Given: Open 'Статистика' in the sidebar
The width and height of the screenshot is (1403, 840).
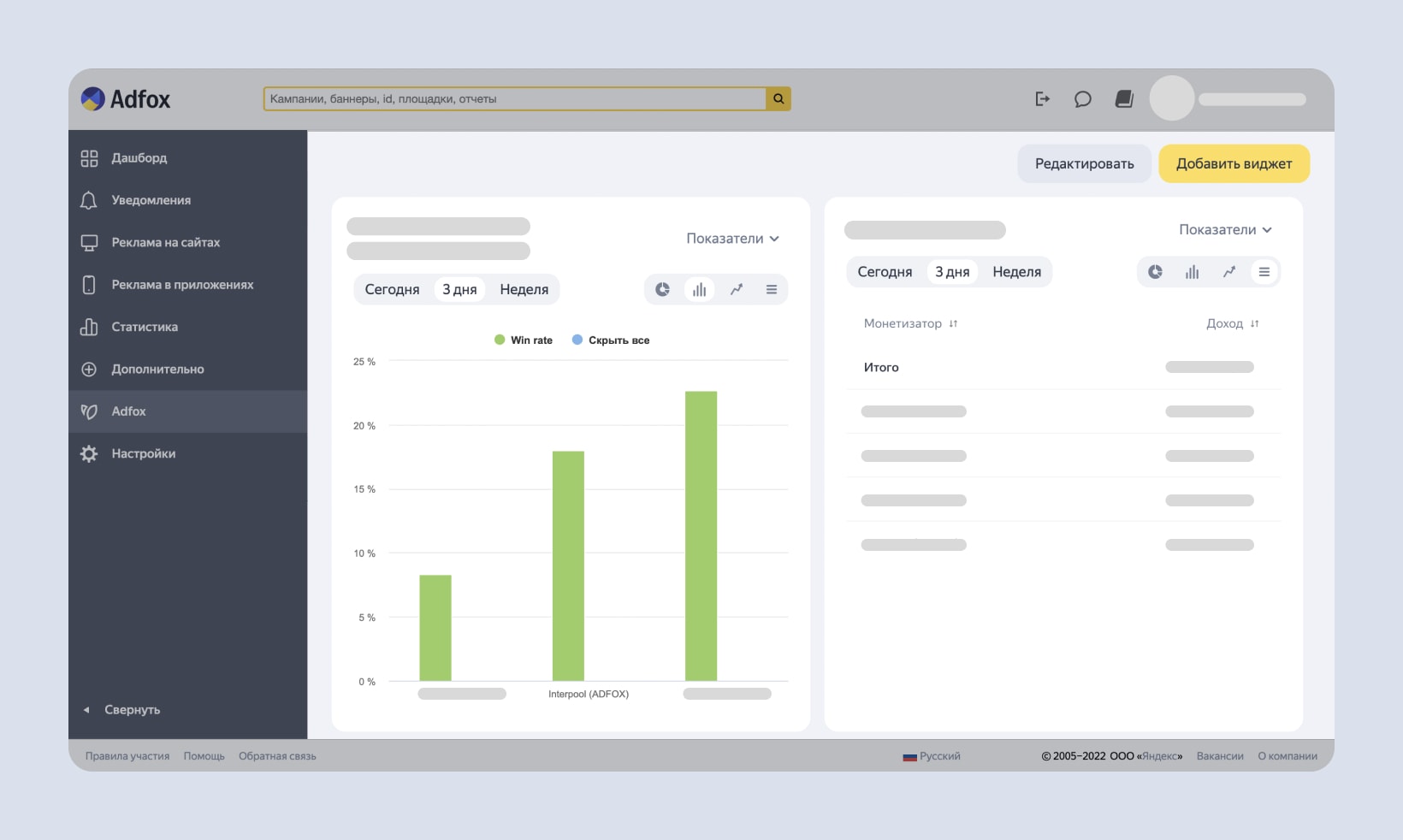Looking at the screenshot, I should 145,327.
